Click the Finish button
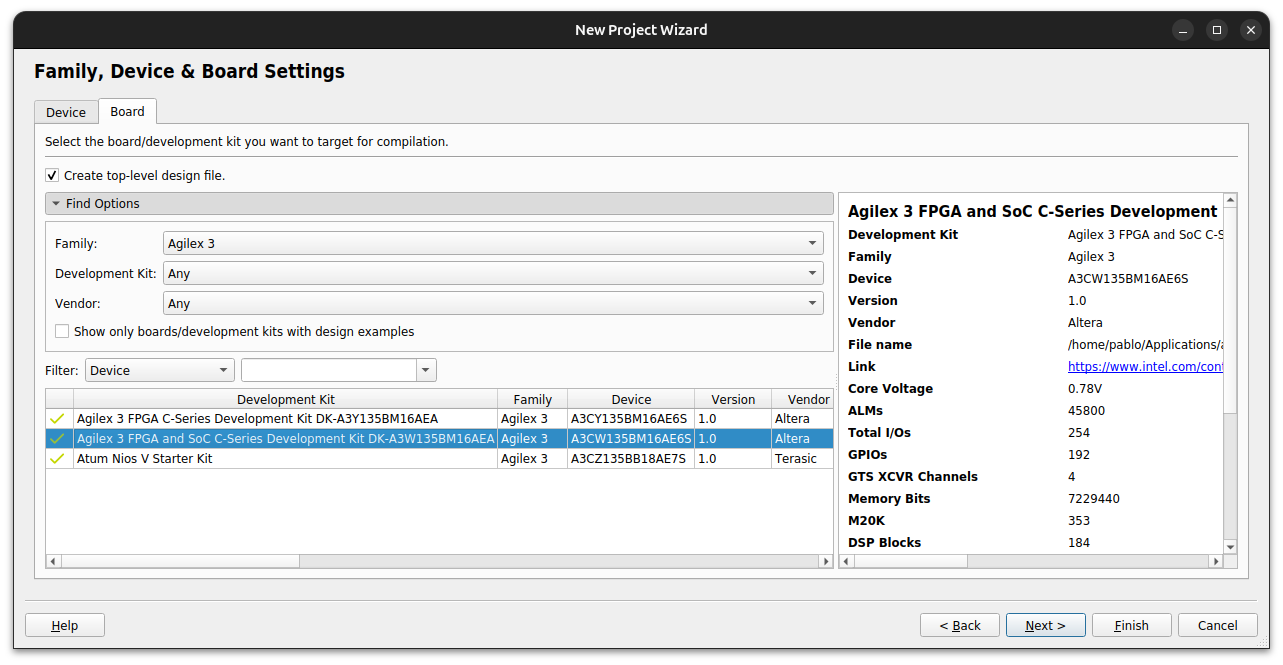This screenshot has height=665, width=1283. point(1132,625)
